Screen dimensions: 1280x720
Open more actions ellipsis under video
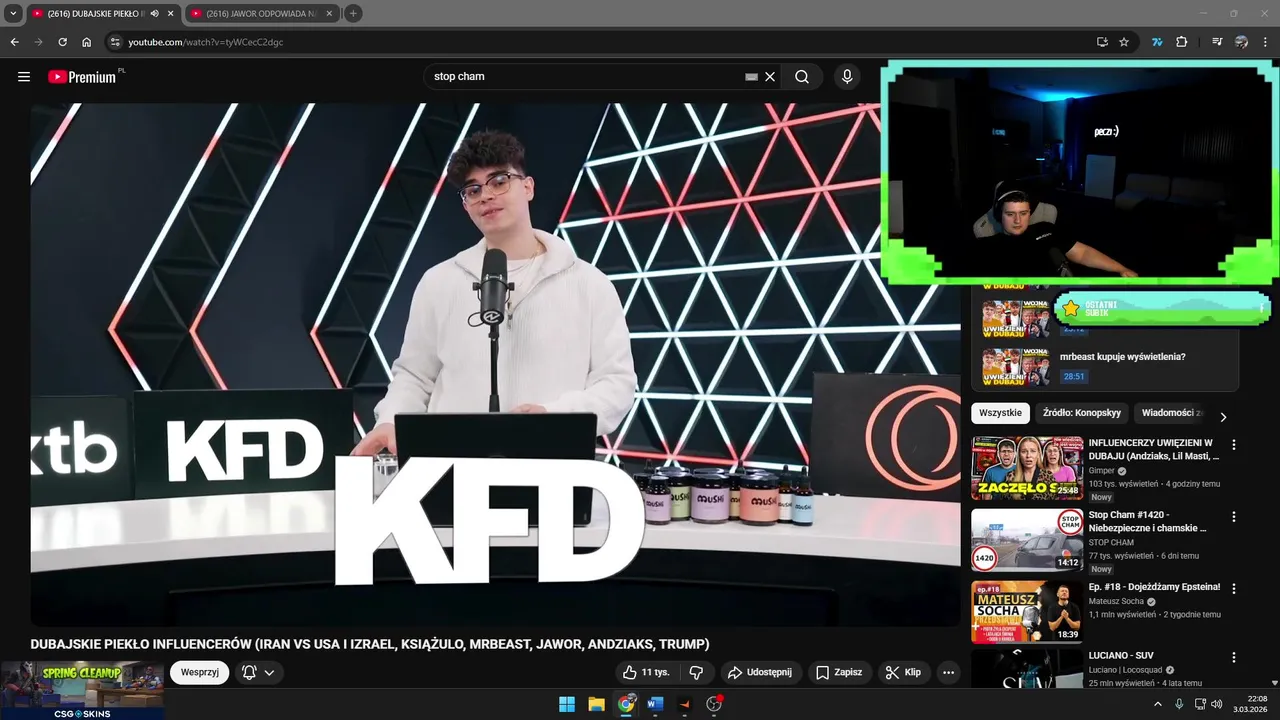point(949,672)
